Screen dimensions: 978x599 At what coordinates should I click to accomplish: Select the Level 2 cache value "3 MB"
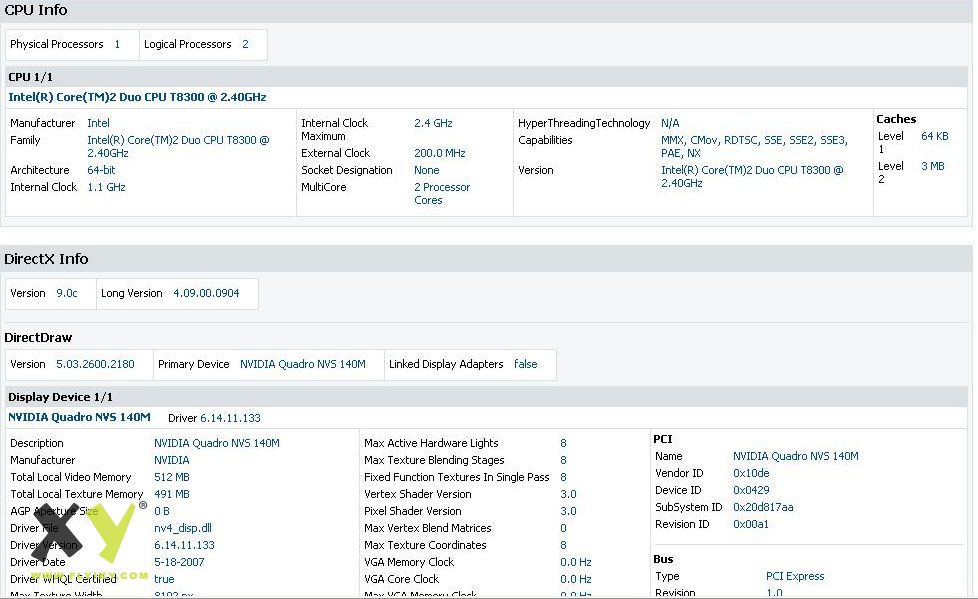pos(933,166)
